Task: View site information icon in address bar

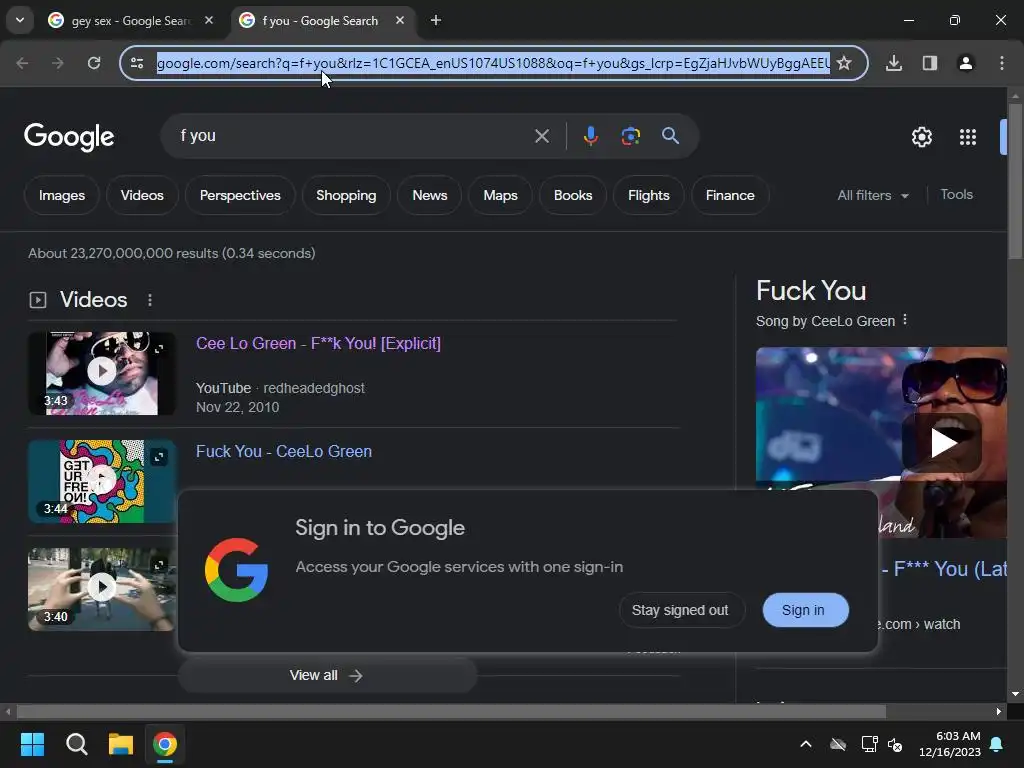Action: pyautogui.click(x=137, y=63)
